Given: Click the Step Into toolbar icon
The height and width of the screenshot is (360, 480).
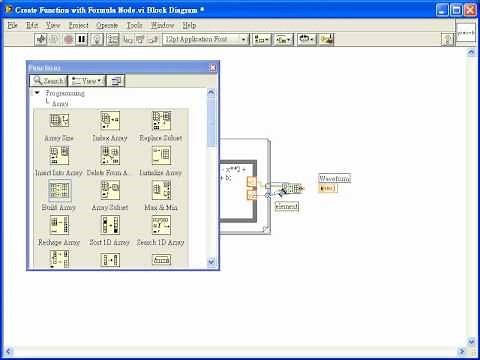Looking at the screenshot, I should tap(128, 40).
